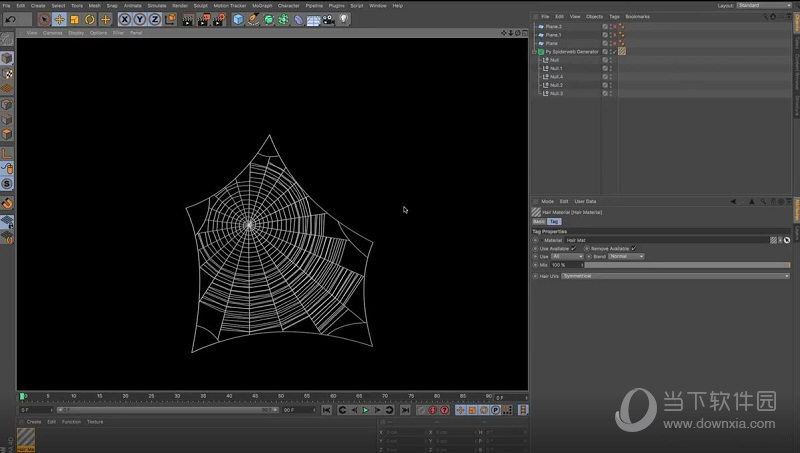This screenshot has width=800, height=453.
Task: Toggle Remove Available checkbox
Action: tap(633, 248)
